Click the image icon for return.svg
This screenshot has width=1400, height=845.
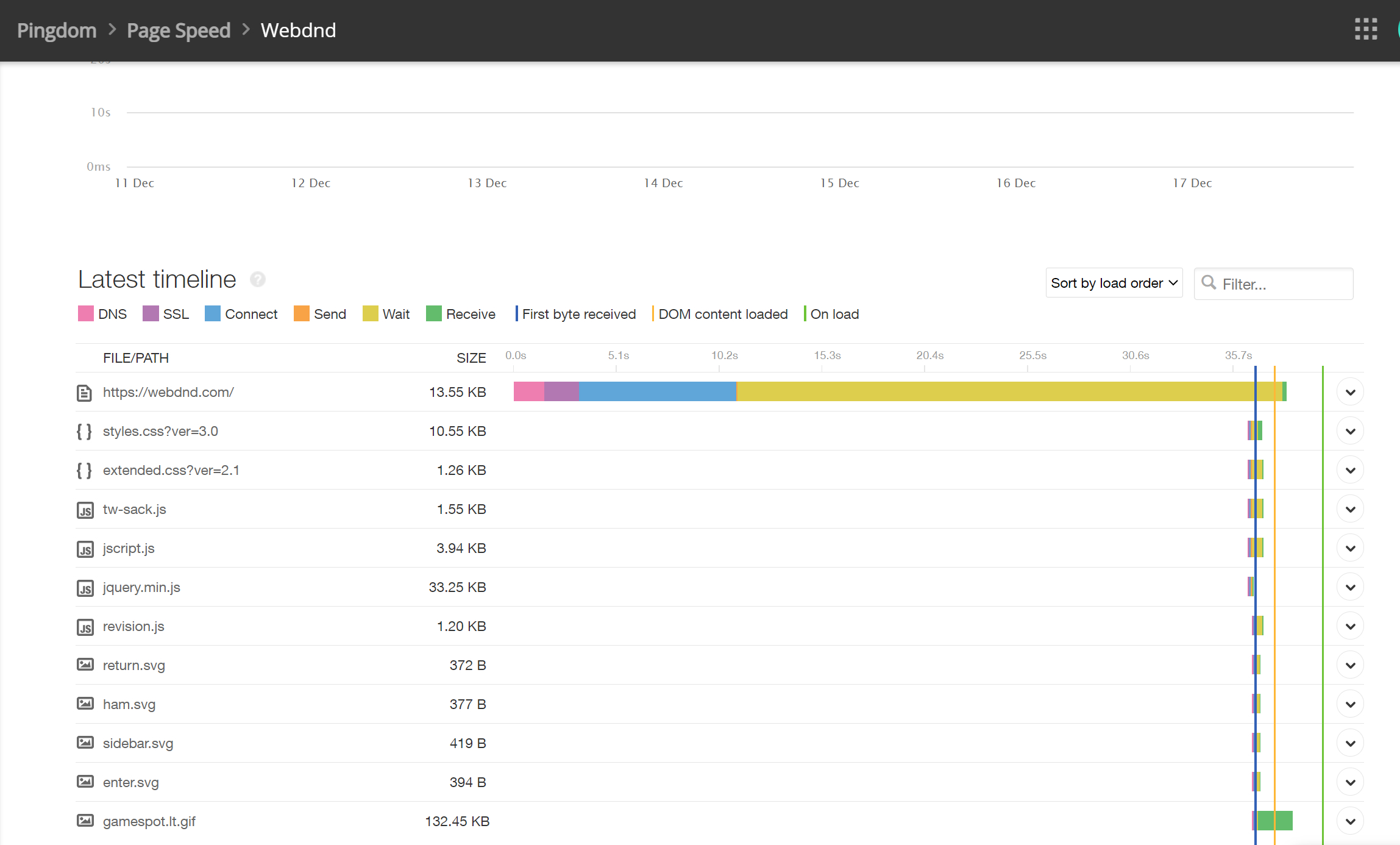pos(85,665)
